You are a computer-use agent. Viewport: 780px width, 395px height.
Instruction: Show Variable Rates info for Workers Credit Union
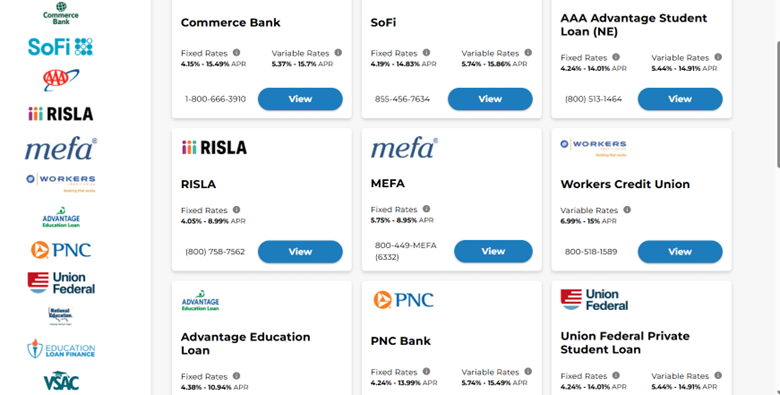(627, 210)
